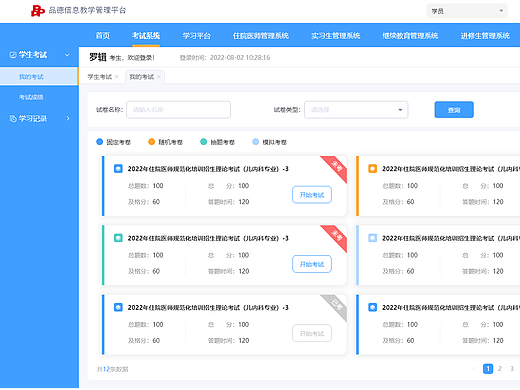
Task: Open the 学习平台 nav item
Action: click(197, 36)
